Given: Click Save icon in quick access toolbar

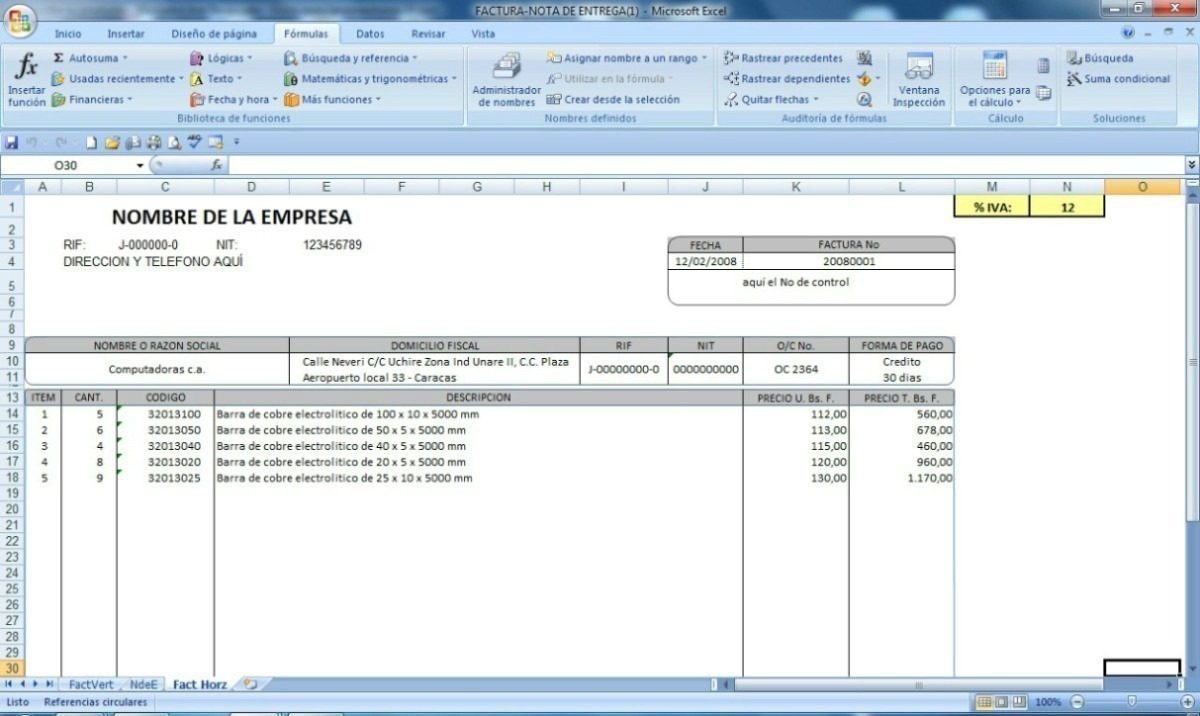Looking at the screenshot, I should click(x=11, y=142).
